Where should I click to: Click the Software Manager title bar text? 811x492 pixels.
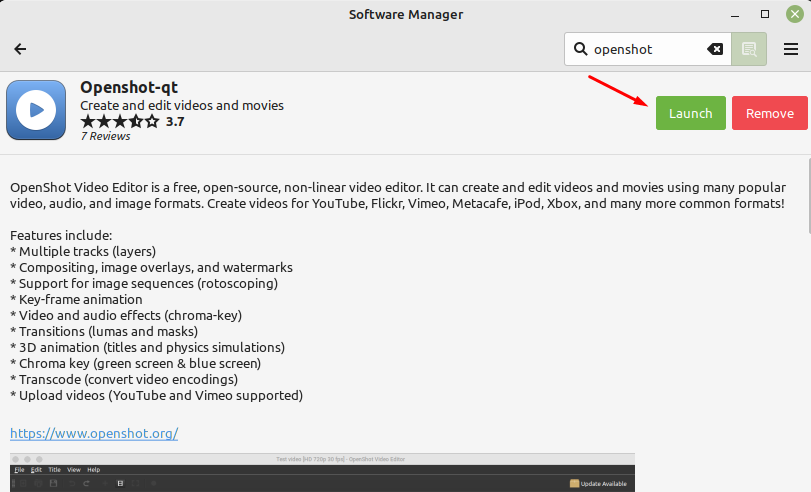click(406, 14)
